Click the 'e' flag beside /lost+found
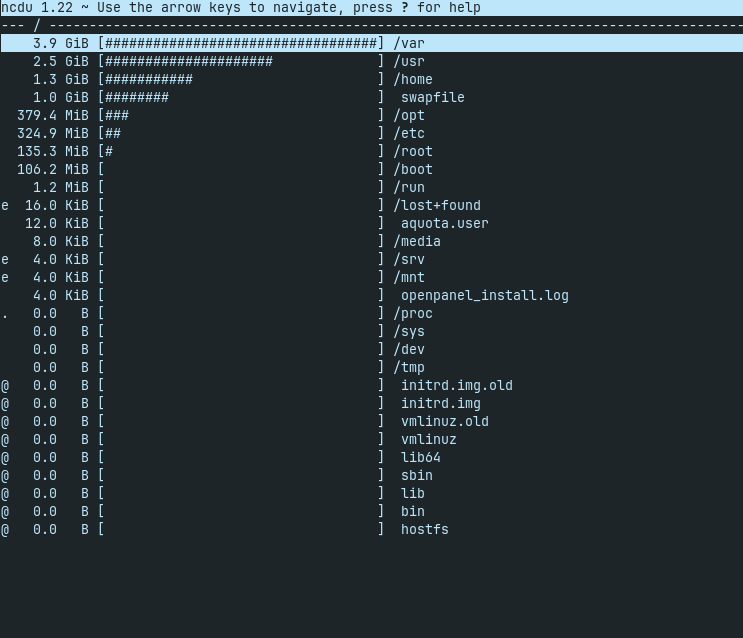The image size is (743, 638). (x=5, y=206)
